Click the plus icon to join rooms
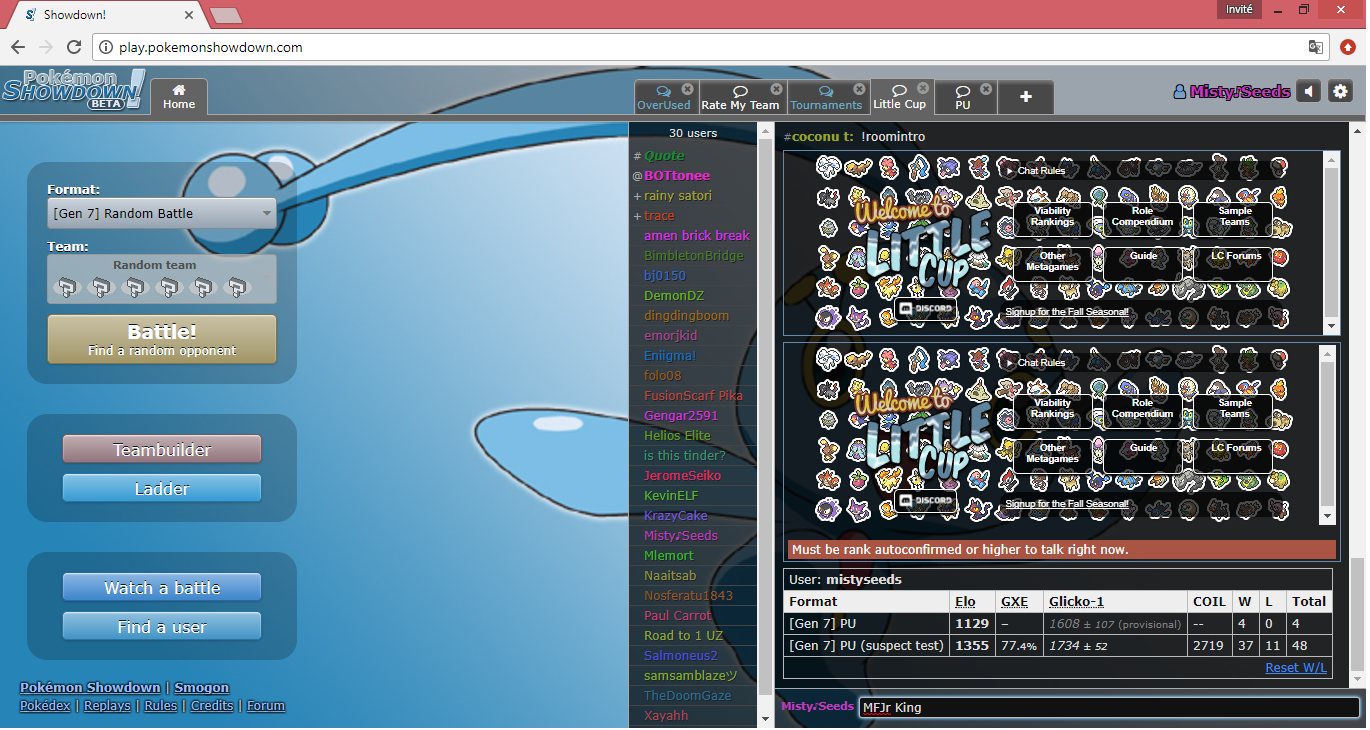 point(1025,97)
